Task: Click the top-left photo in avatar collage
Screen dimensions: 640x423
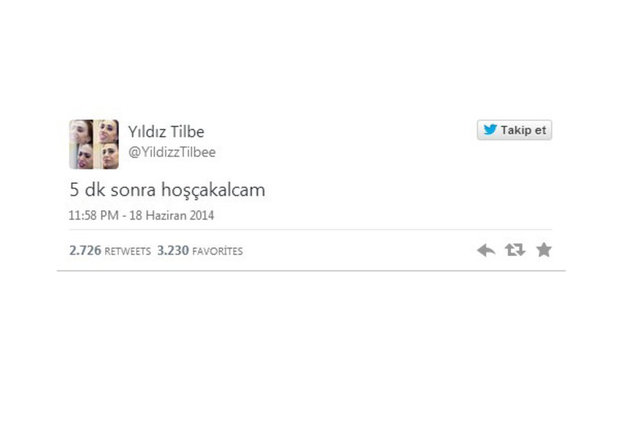Action: coord(81,131)
